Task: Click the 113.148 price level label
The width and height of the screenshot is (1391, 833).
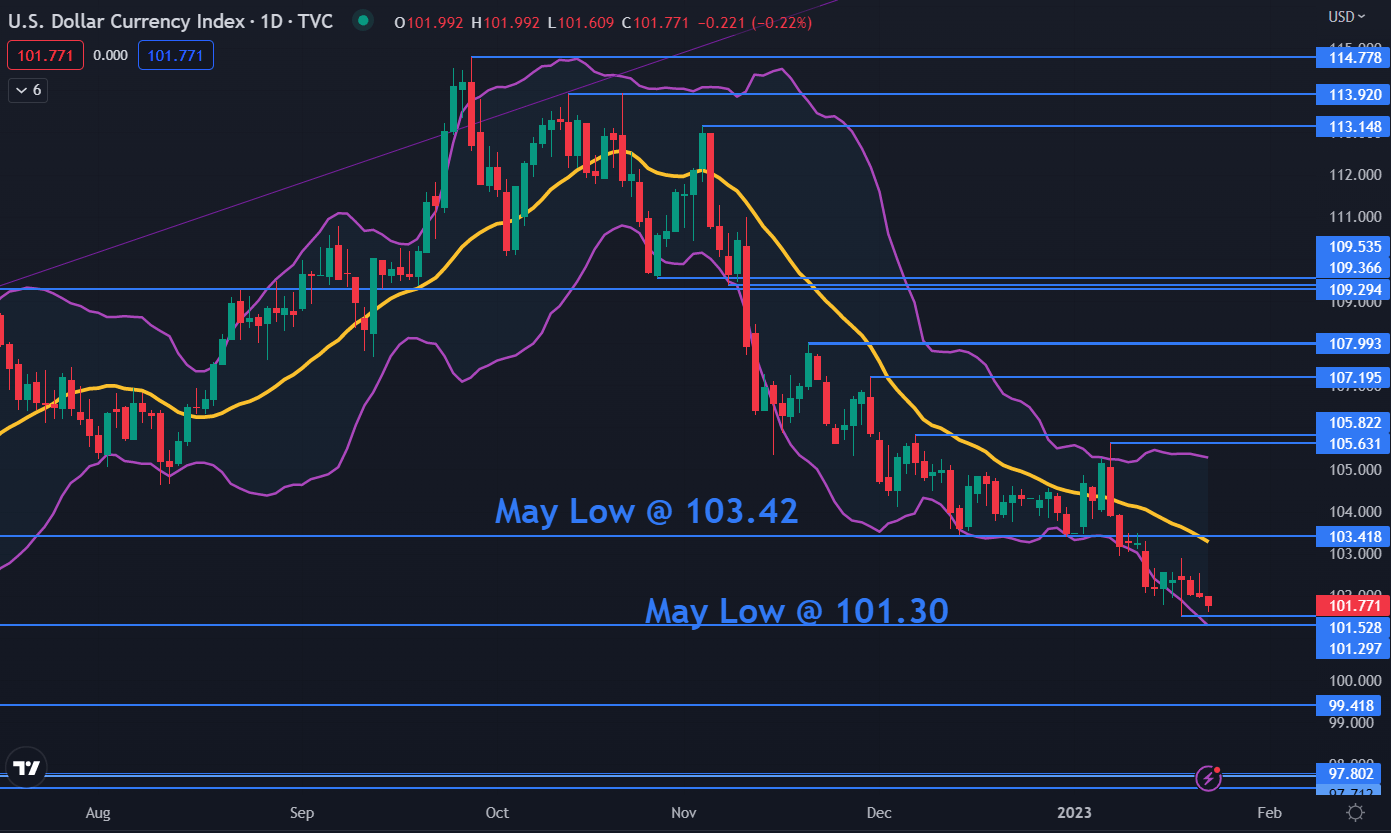Action: click(x=1354, y=127)
